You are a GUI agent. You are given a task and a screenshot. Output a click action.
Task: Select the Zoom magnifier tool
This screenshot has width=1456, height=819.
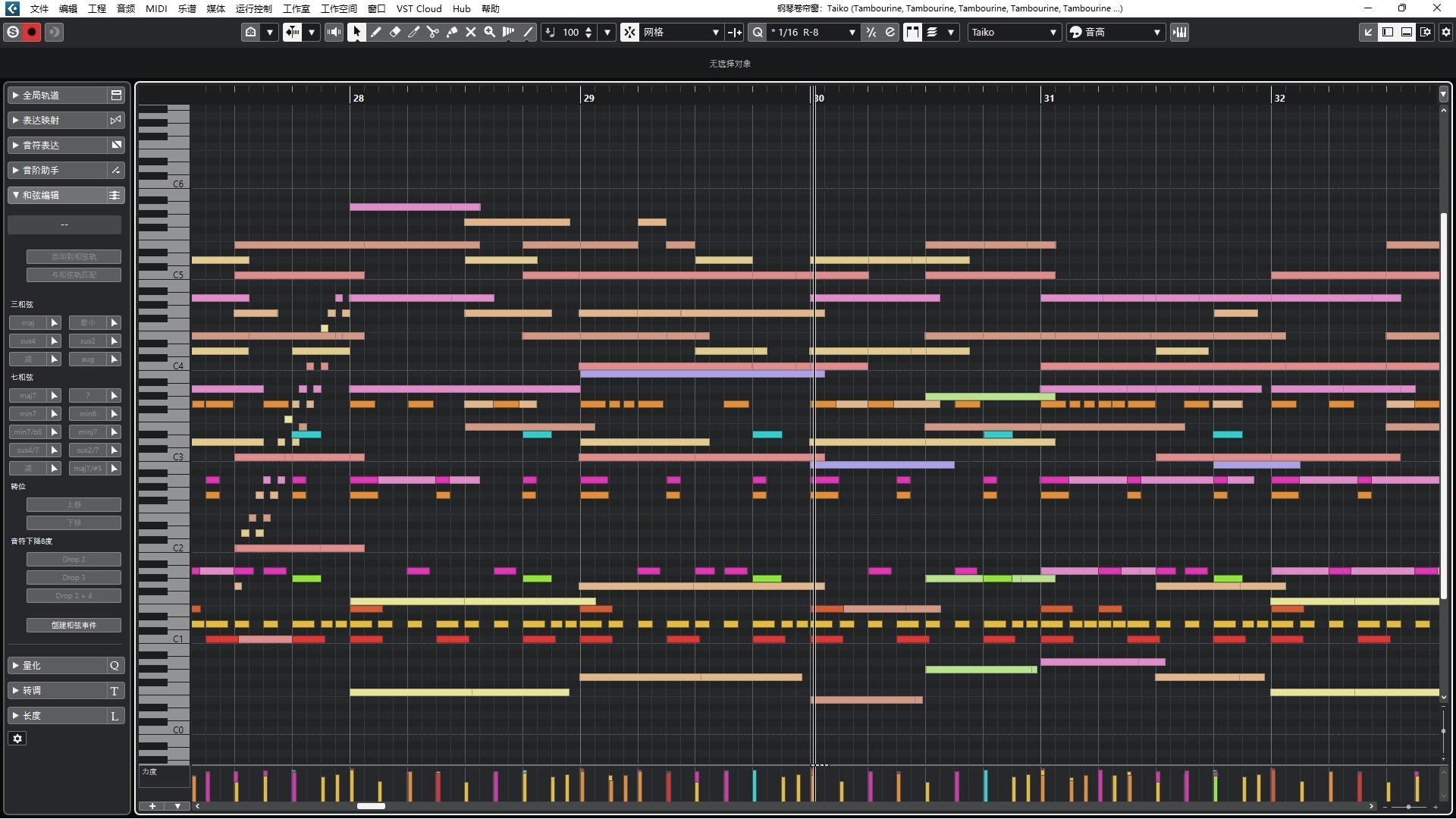[490, 32]
